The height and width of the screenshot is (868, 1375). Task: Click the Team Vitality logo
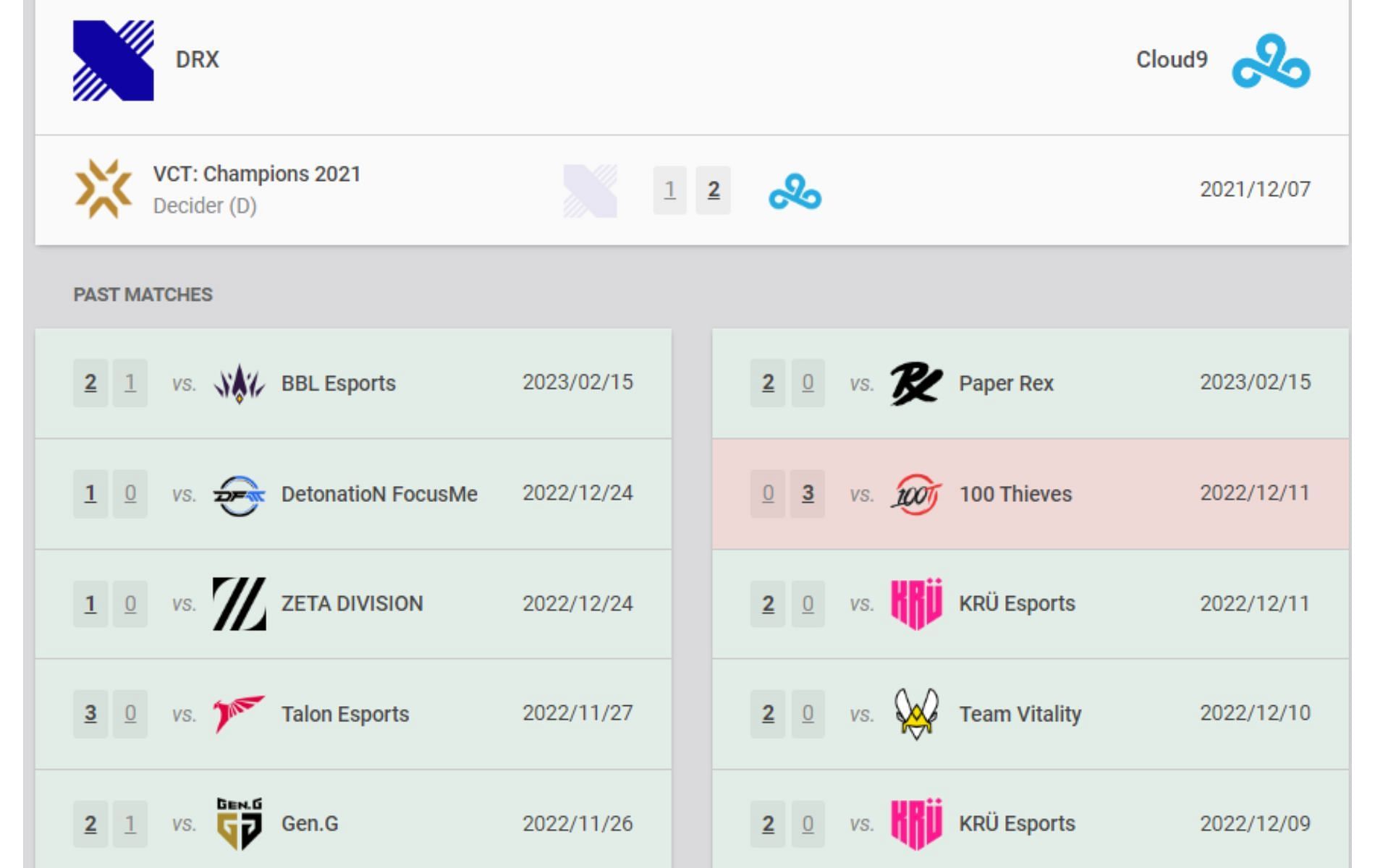pyautogui.click(x=916, y=714)
